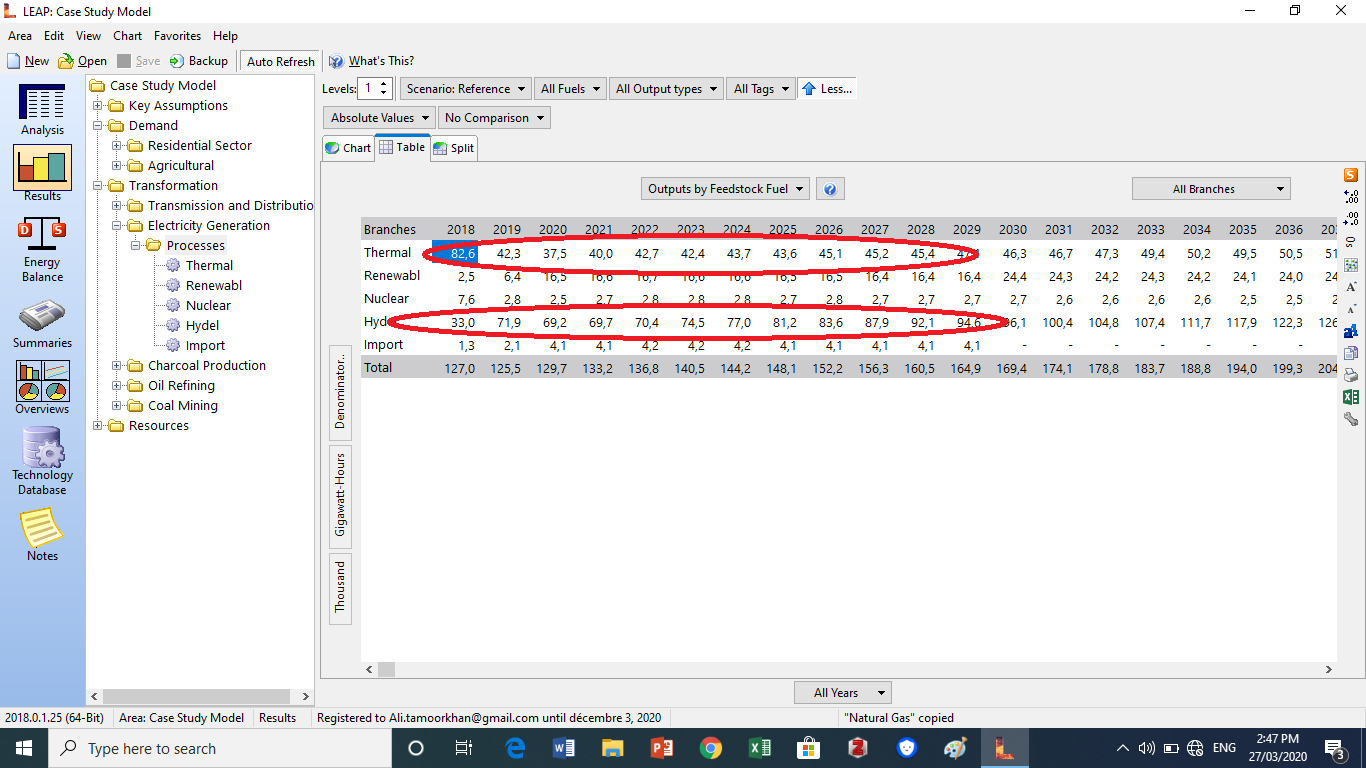
Task: Click the vertical Gigawatt-Hours unit button
Action: 340,495
